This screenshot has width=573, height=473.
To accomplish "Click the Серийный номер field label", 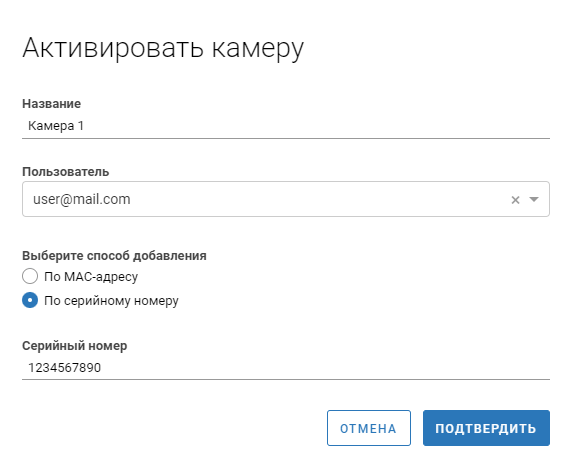I will coord(75,346).
